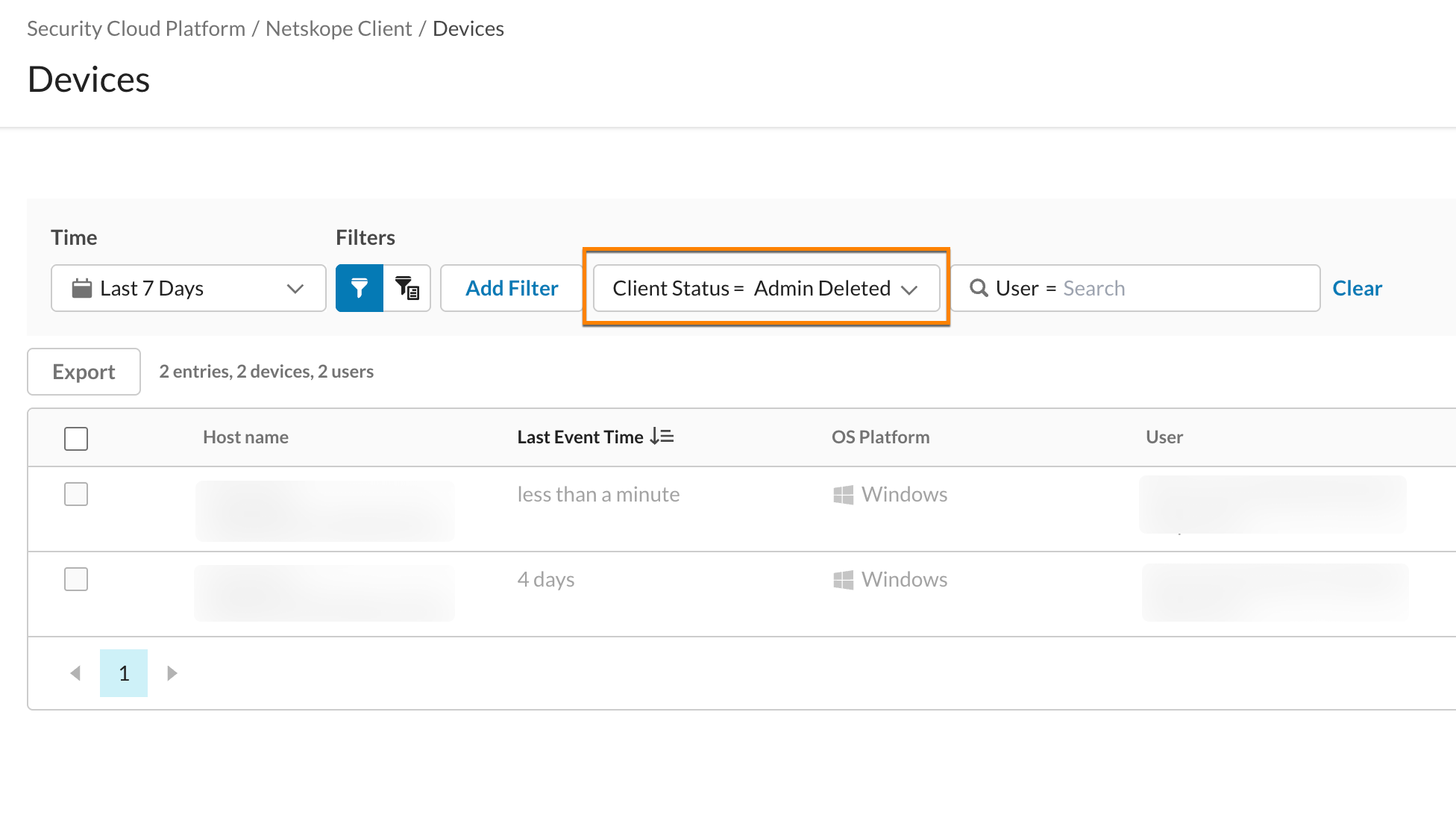Click the Devices breadcrumb item
The height and width of the screenshot is (815, 1456).
pos(468,28)
